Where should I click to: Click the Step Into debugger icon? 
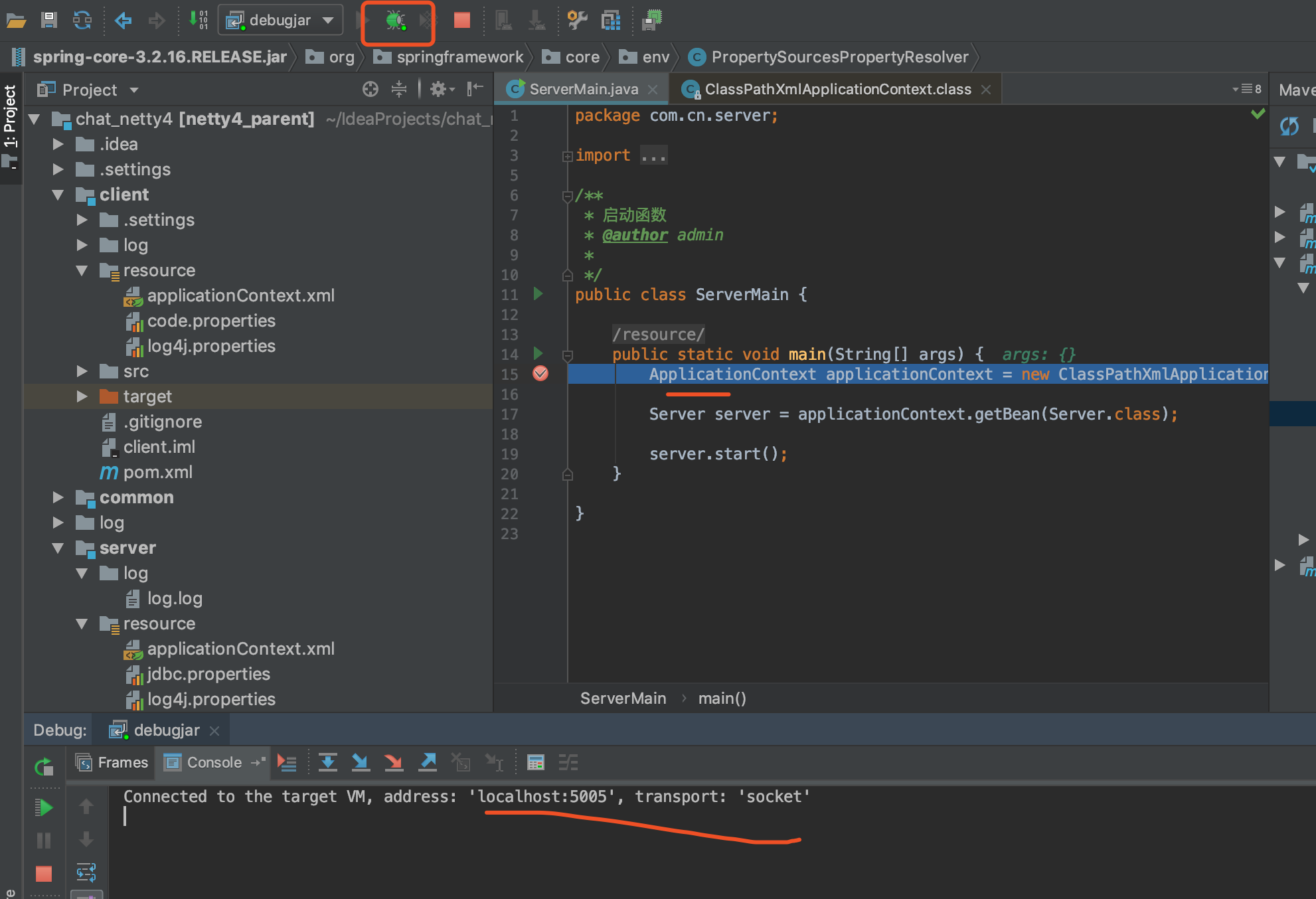[x=361, y=762]
